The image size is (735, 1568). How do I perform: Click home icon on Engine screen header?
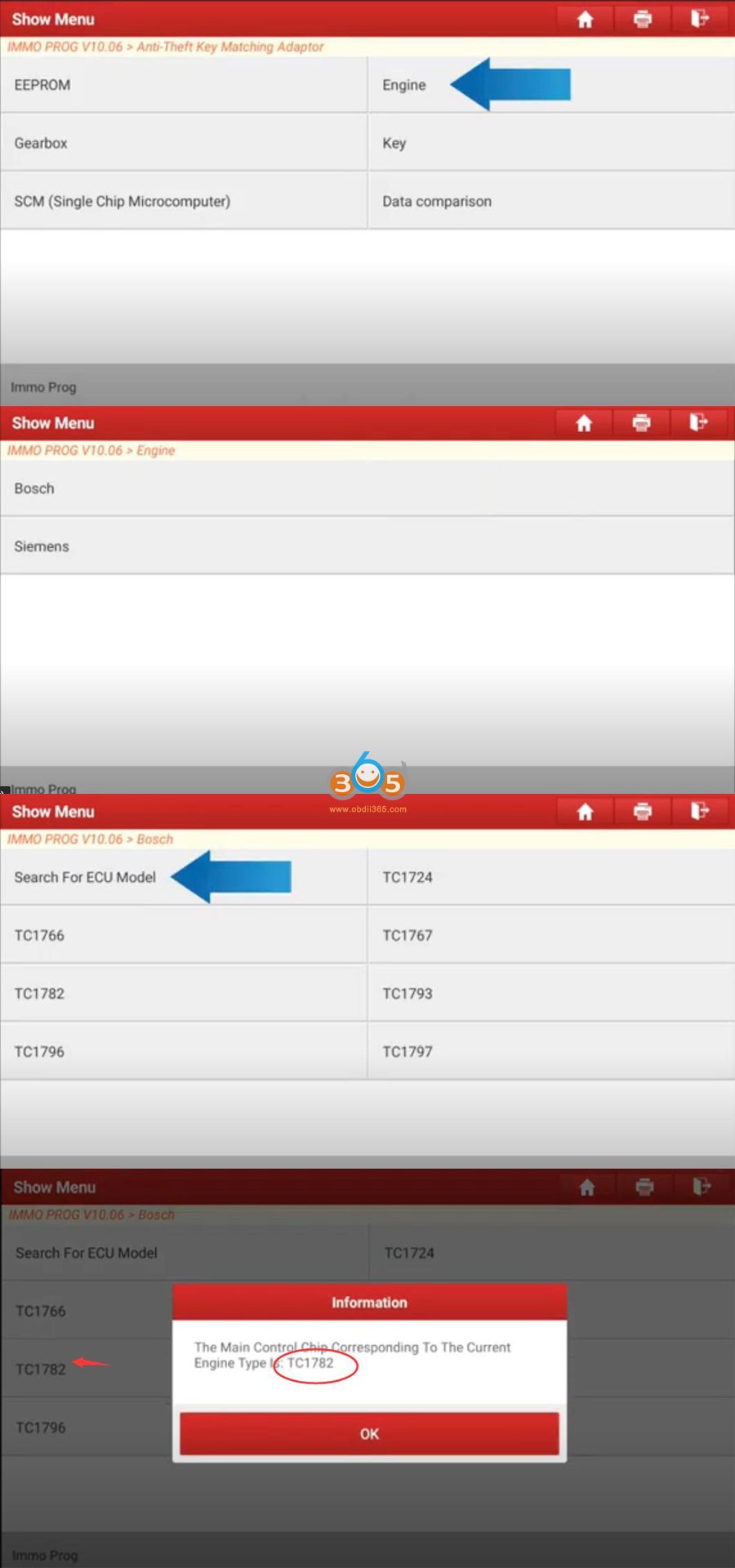tap(584, 423)
